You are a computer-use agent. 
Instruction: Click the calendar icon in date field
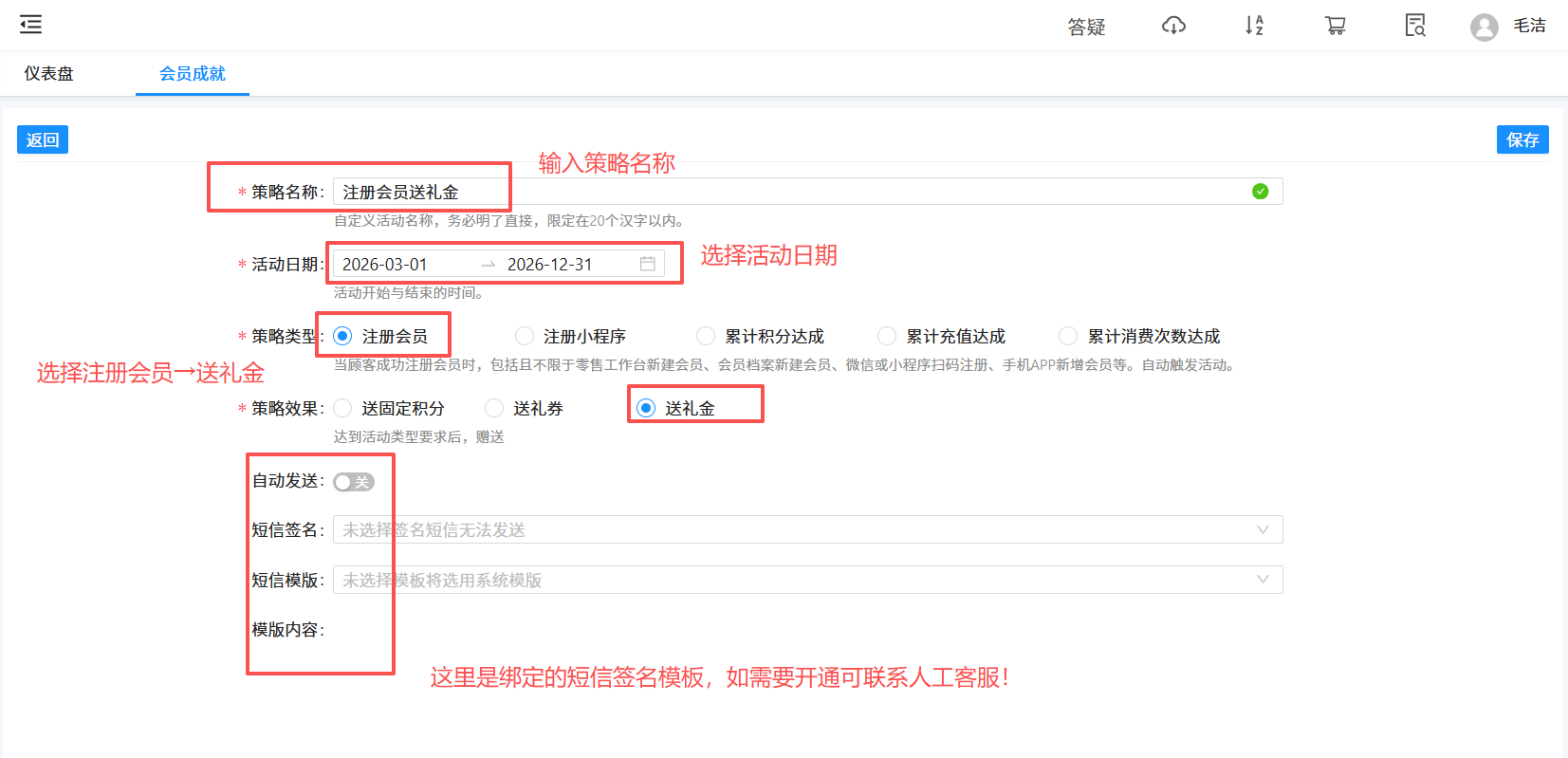648,264
